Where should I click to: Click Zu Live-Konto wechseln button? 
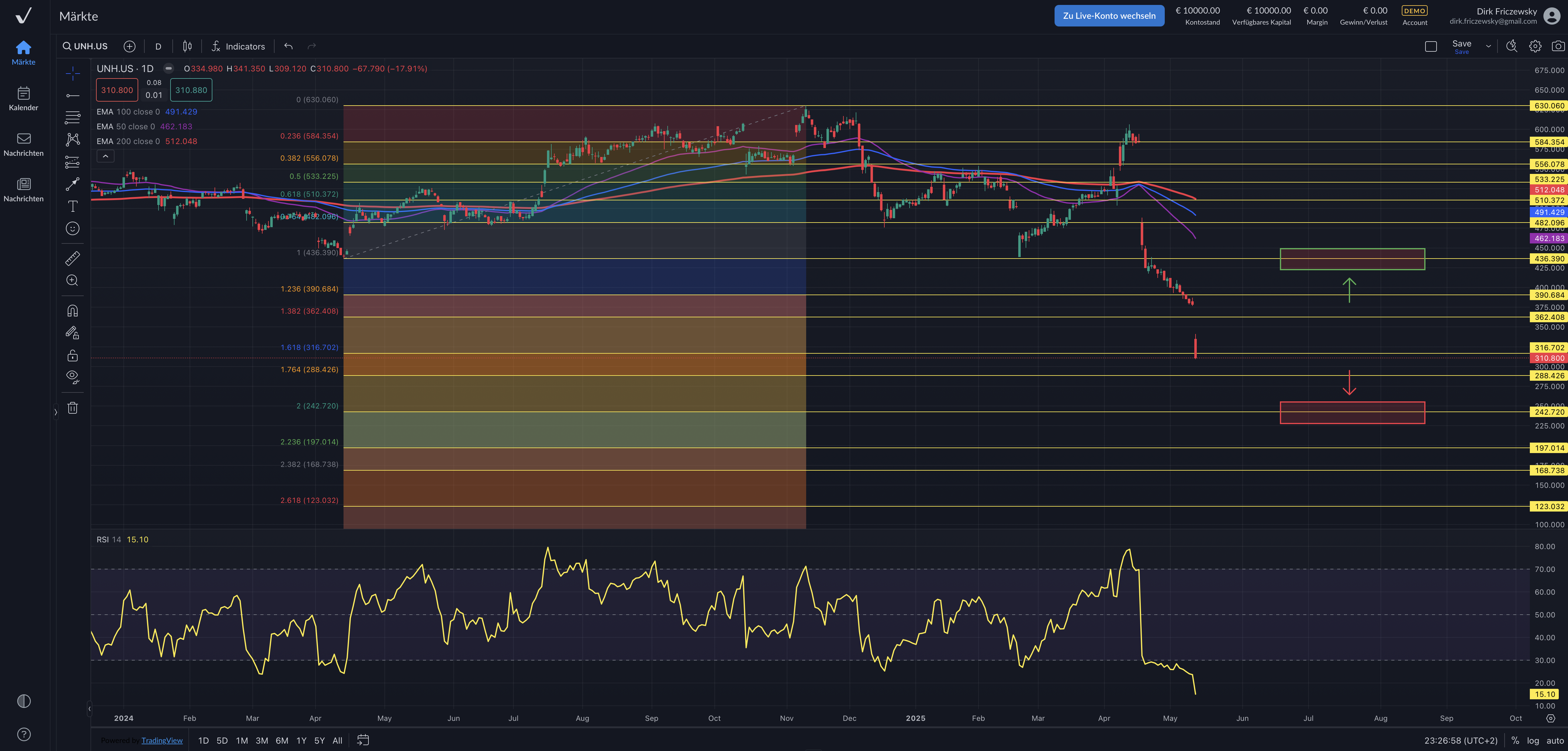tap(1108, 16)
